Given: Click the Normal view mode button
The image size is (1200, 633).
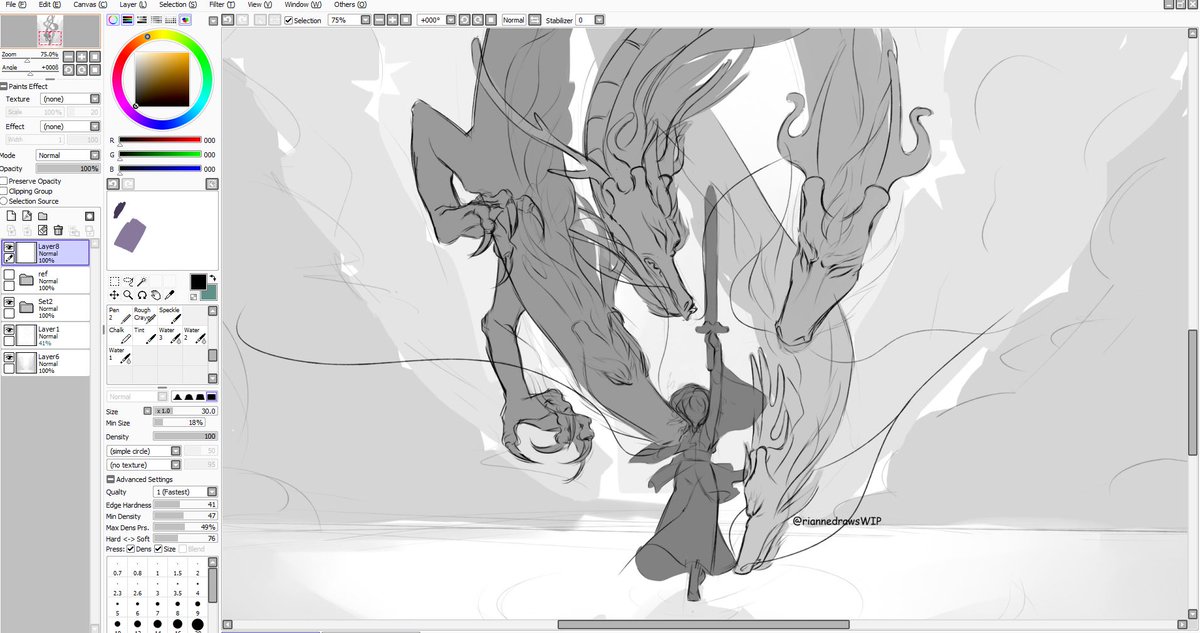Looking at the screenshot, I should pos(513,20).
